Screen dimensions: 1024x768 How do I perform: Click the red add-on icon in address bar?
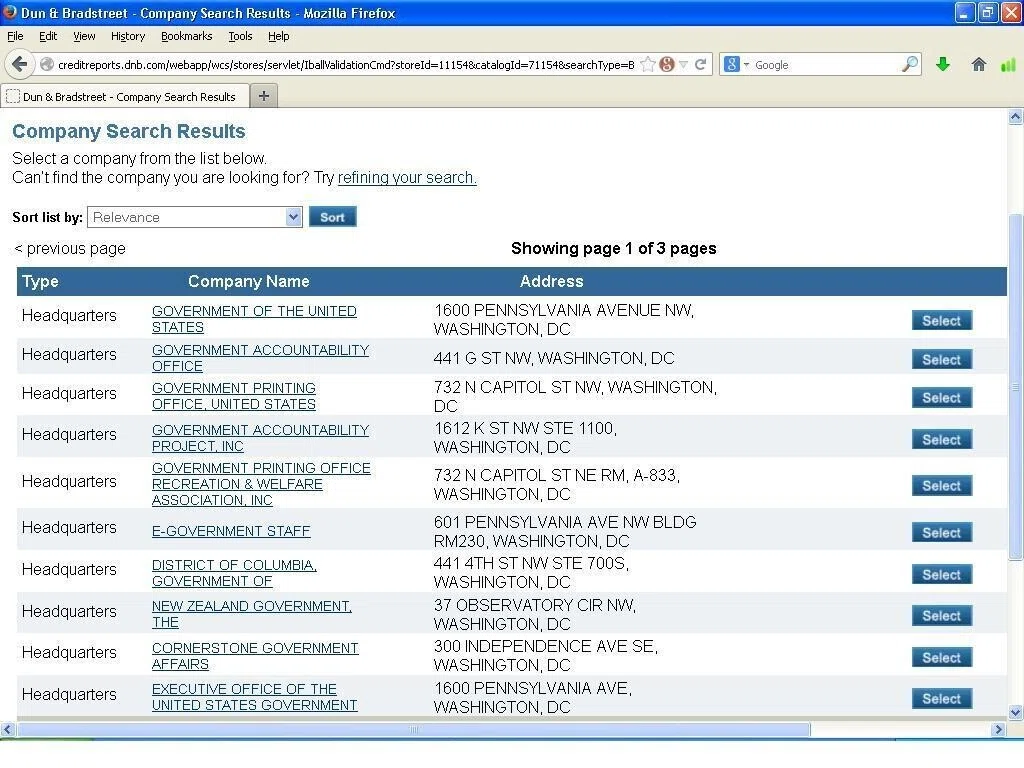tap(667, 65)
